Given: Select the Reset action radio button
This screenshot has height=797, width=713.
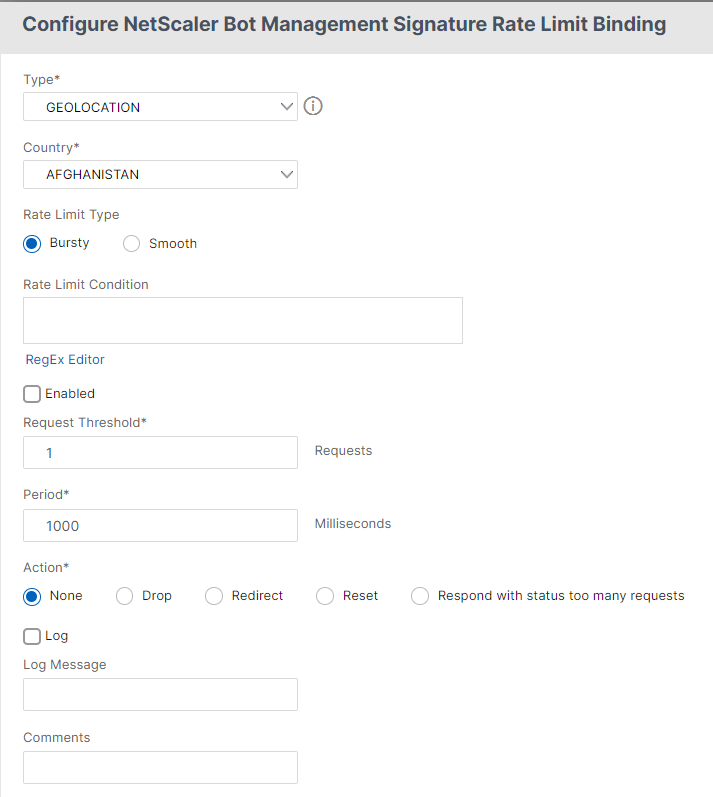Looking at the screenshot, I should click(325, 596).
